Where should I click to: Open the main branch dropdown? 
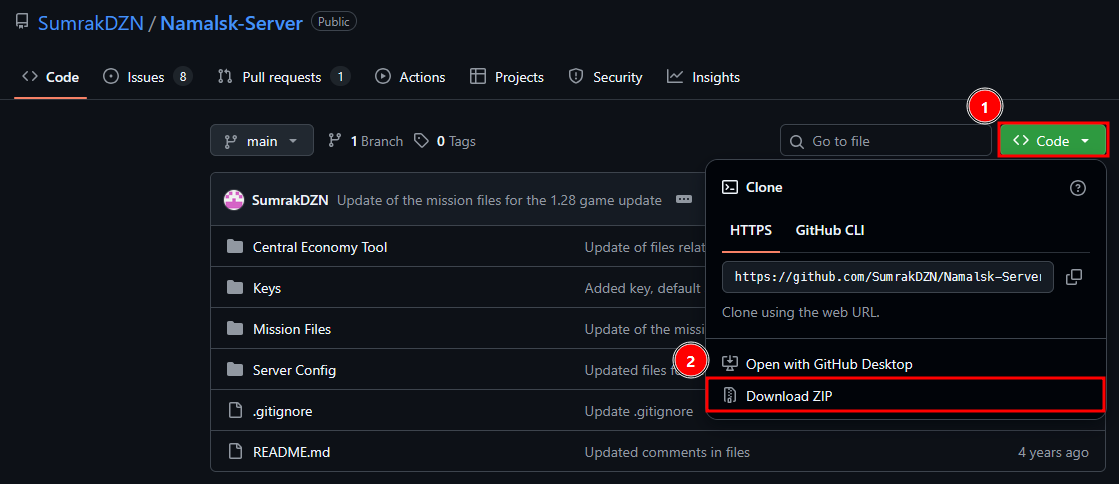point(262,141)
